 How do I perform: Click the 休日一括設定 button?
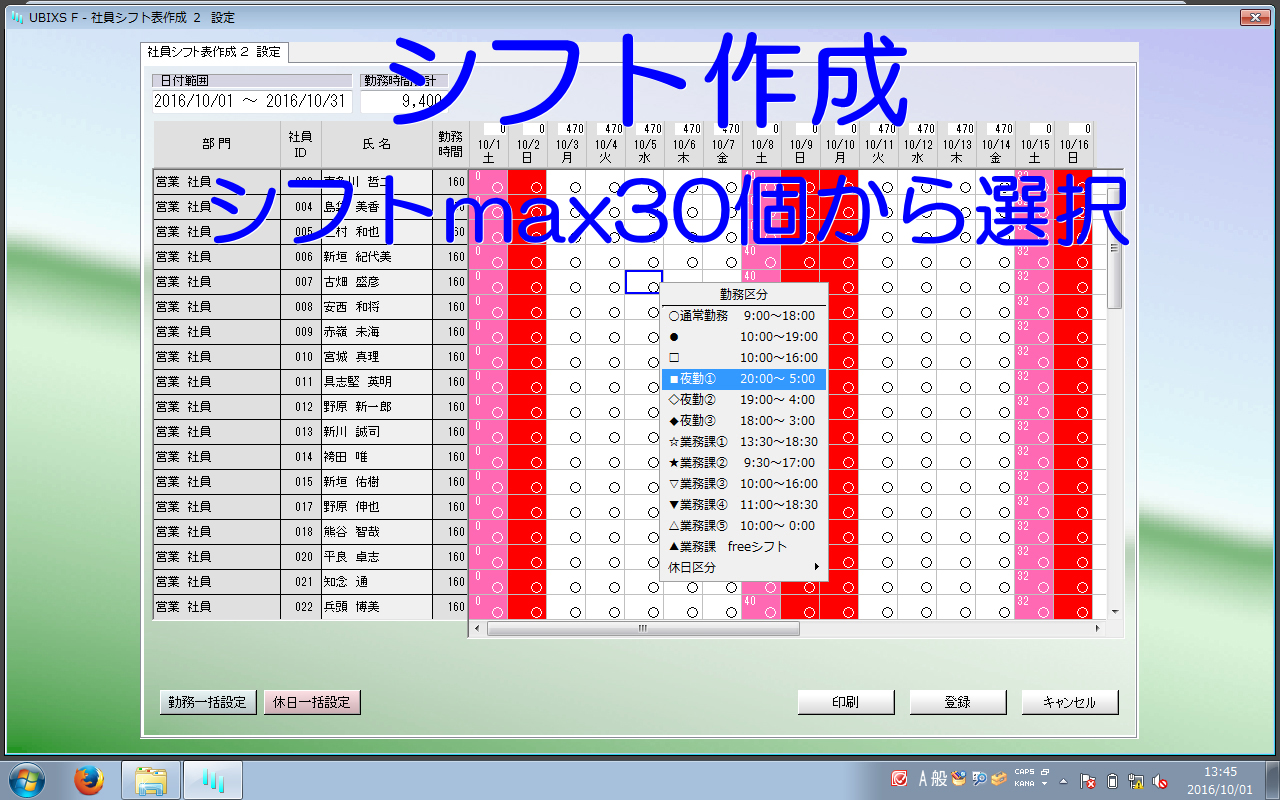click(311, 702)
